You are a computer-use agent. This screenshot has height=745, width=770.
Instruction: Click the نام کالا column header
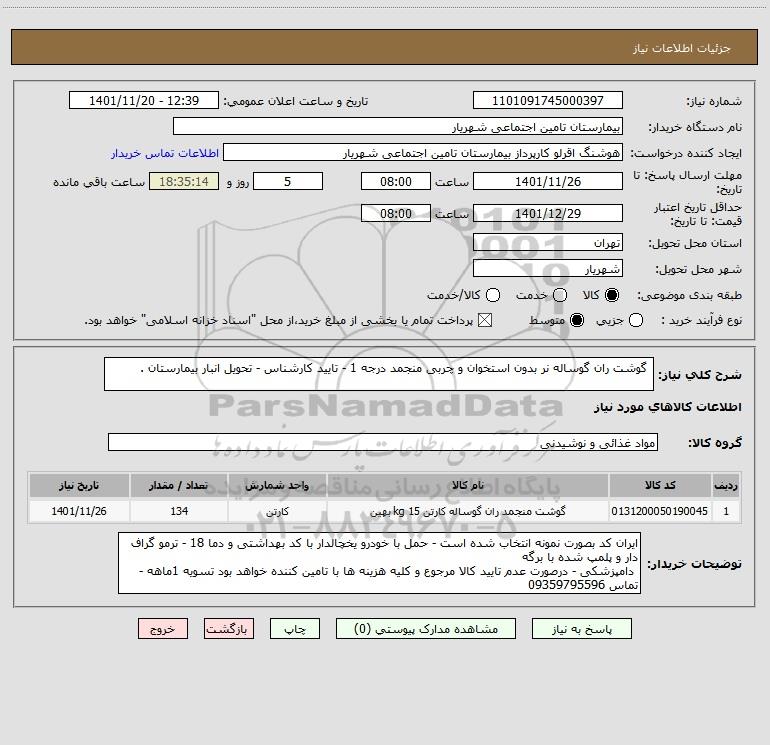coord(468,485)
